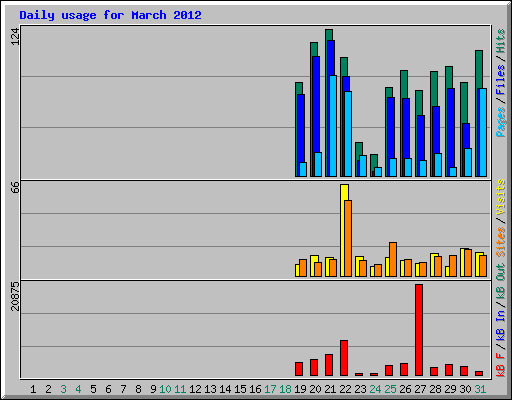
Task: Click the Pages legend label
Action: pyautogui.click(x=501, y=122)
